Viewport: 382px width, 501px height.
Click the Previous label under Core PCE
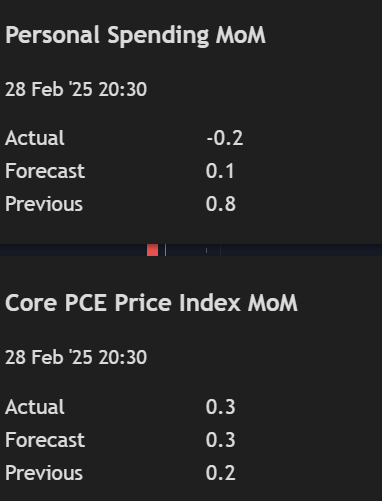coord(44,473)
